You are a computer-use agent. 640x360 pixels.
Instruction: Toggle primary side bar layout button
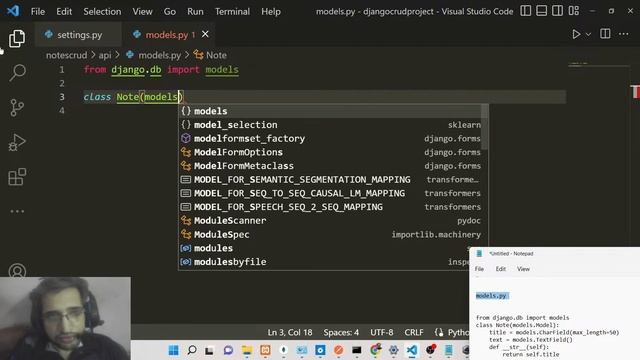point(526,11)
